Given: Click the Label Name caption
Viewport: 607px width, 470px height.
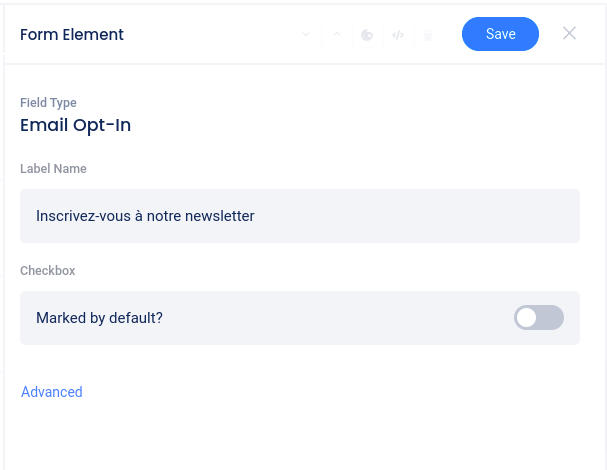Looking at the screenshot, I should coord(53,169).
